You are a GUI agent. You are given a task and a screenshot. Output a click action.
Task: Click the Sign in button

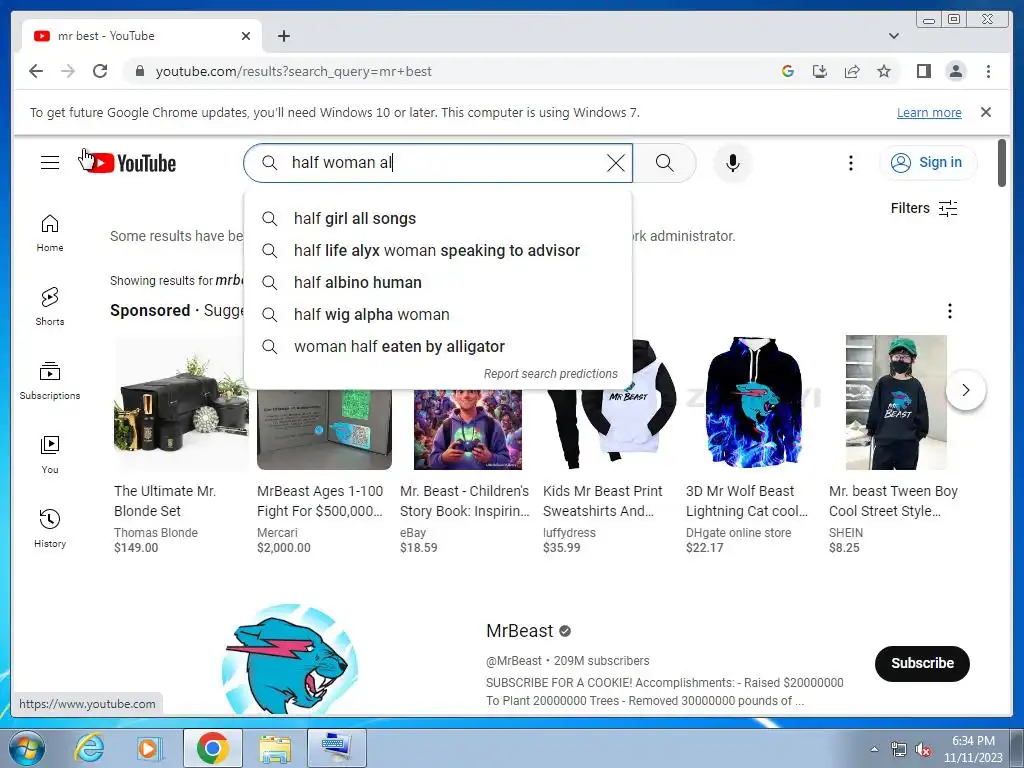click(x=928, y=163)
